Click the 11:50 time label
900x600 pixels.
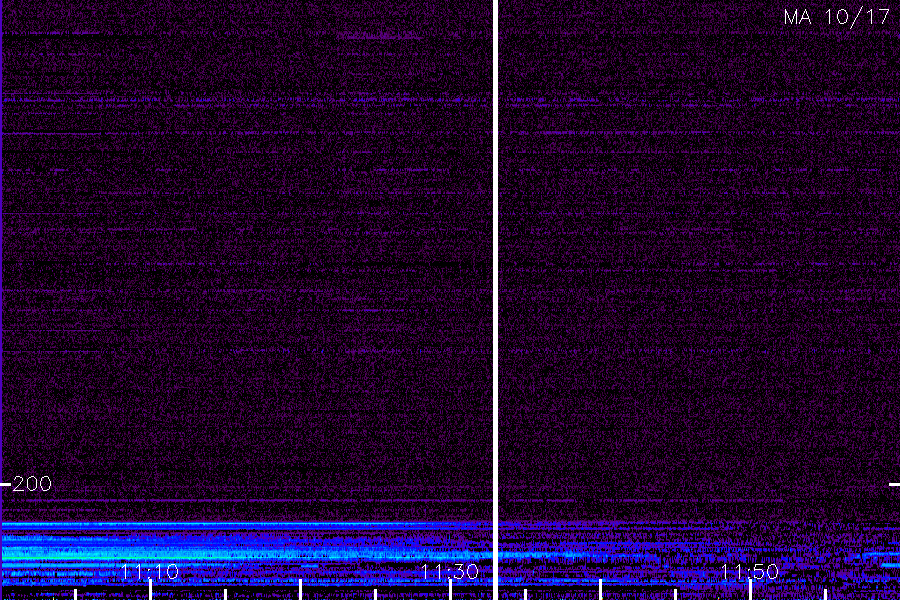tap(750, 572)
